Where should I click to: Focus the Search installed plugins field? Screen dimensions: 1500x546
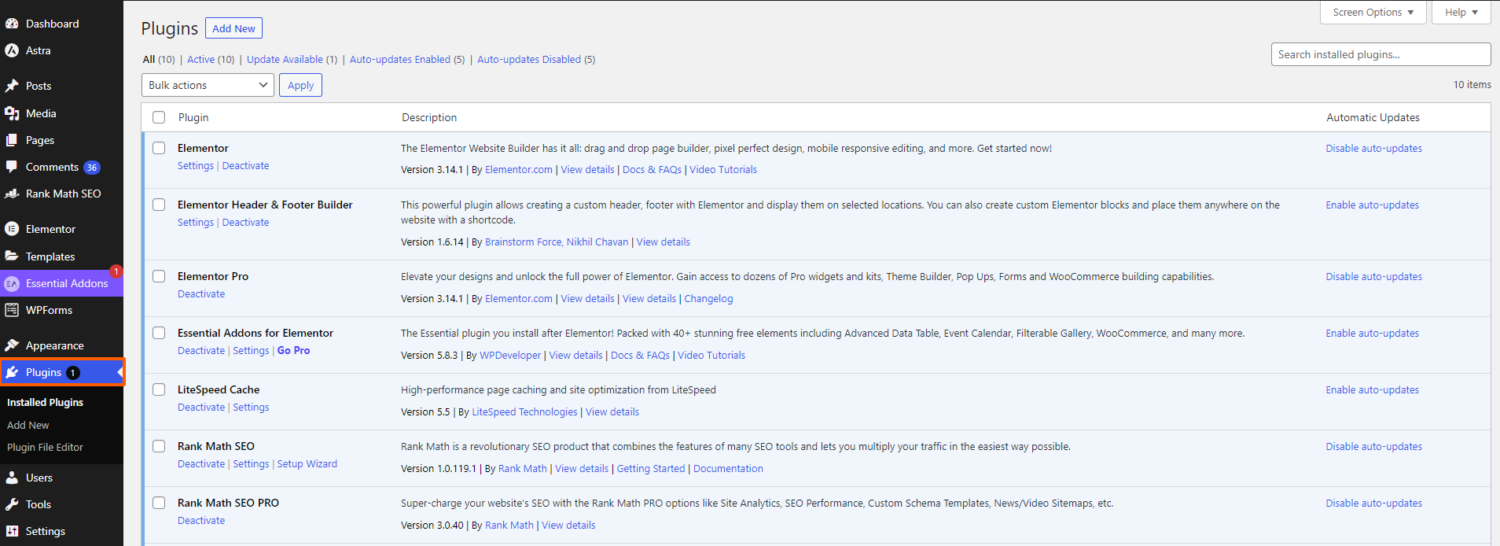[x=1381, y=55]
